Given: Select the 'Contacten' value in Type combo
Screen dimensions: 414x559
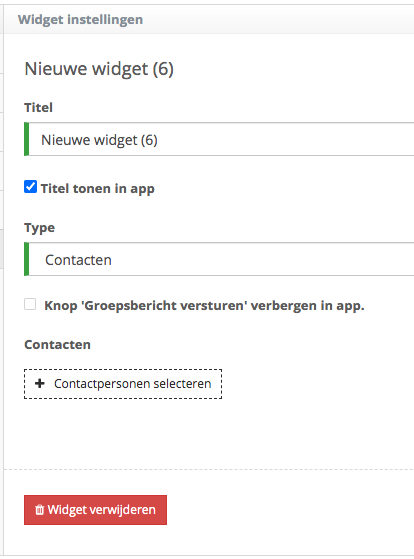Looking at the screenshot, I should click(78, 260).
